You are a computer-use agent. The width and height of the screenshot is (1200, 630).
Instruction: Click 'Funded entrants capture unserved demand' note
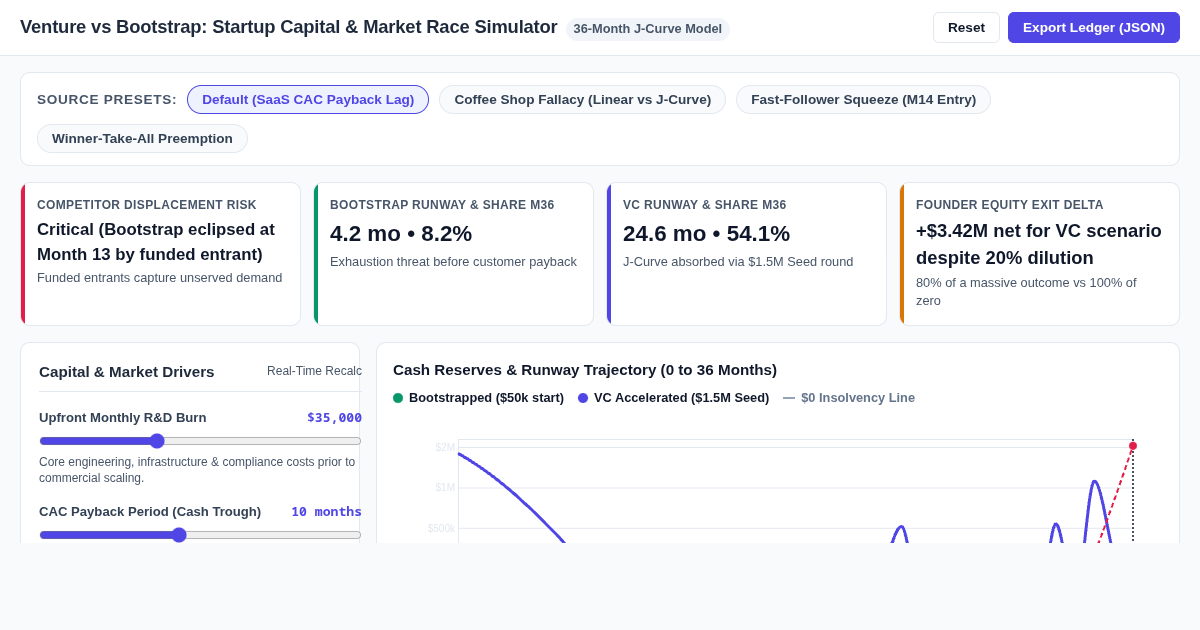click(x=160, y=278)
